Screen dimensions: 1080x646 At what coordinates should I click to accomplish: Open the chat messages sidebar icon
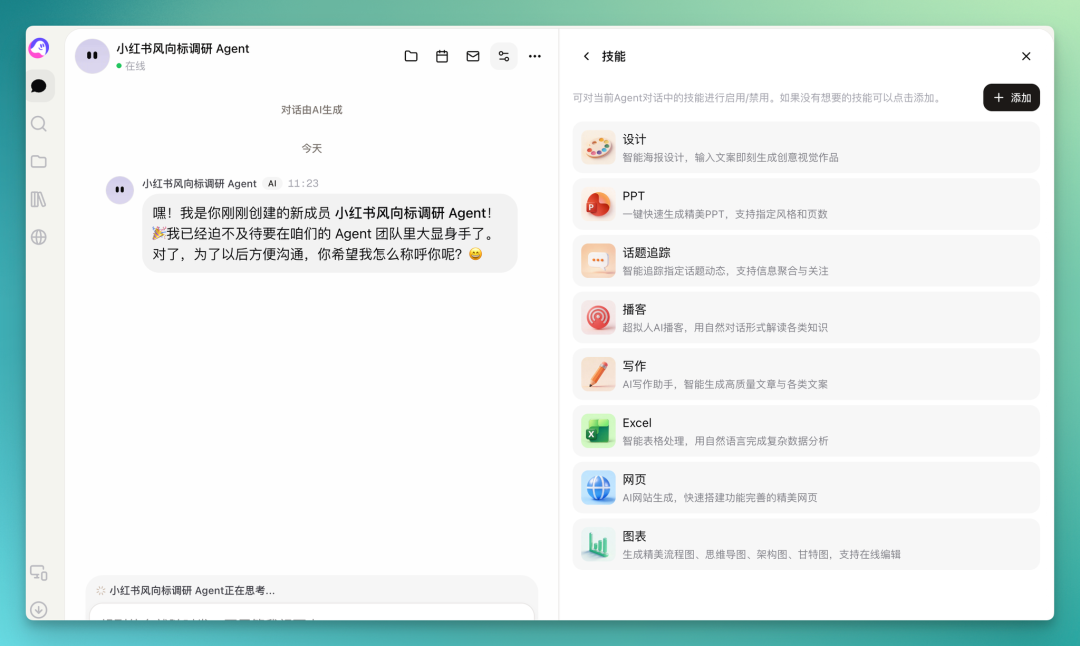click(39, 86)
